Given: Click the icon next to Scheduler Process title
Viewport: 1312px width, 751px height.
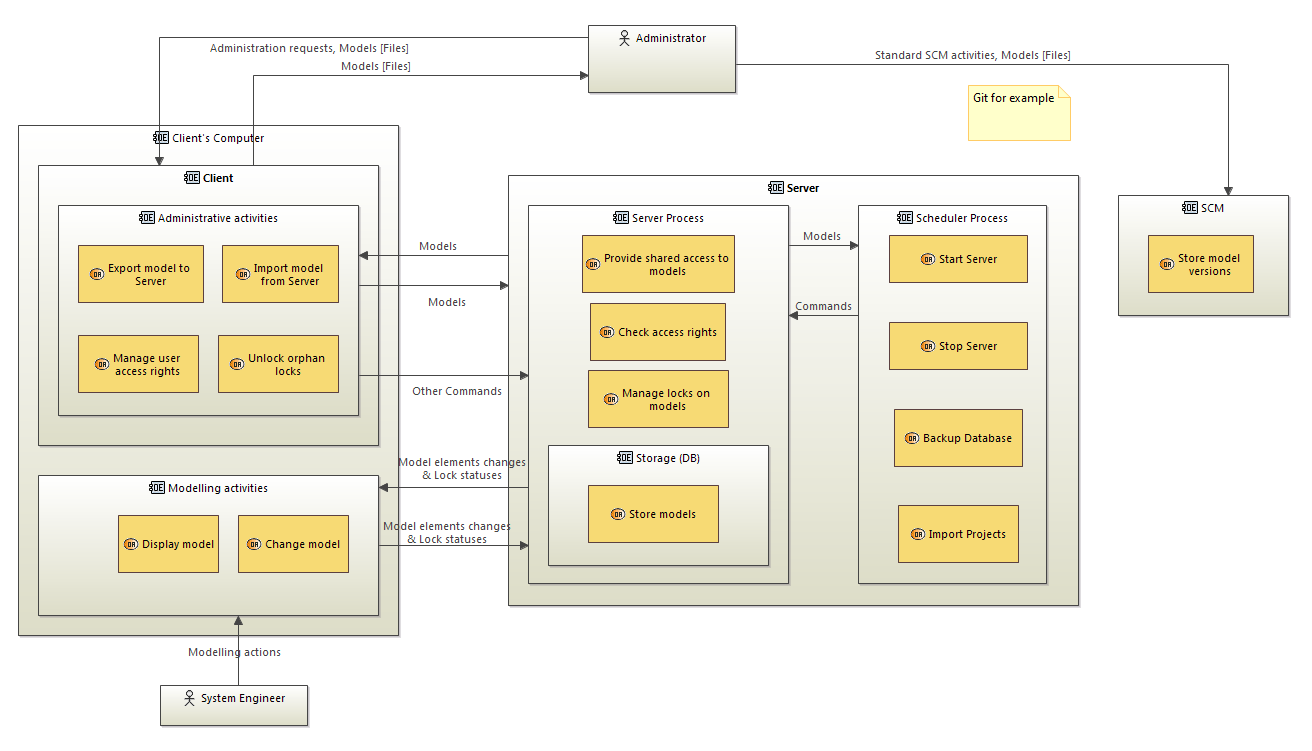Looking at the screenshot, I should pos(905,218).
